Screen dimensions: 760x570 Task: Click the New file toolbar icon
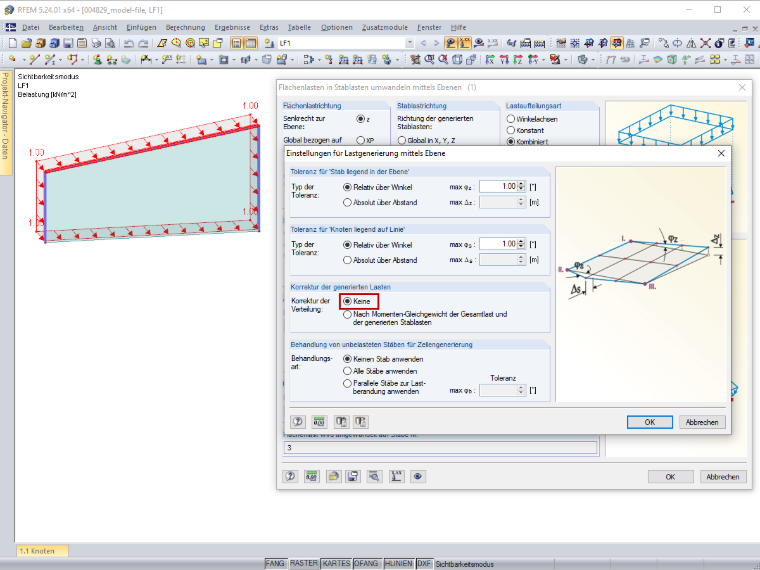[x=13, y=43]
